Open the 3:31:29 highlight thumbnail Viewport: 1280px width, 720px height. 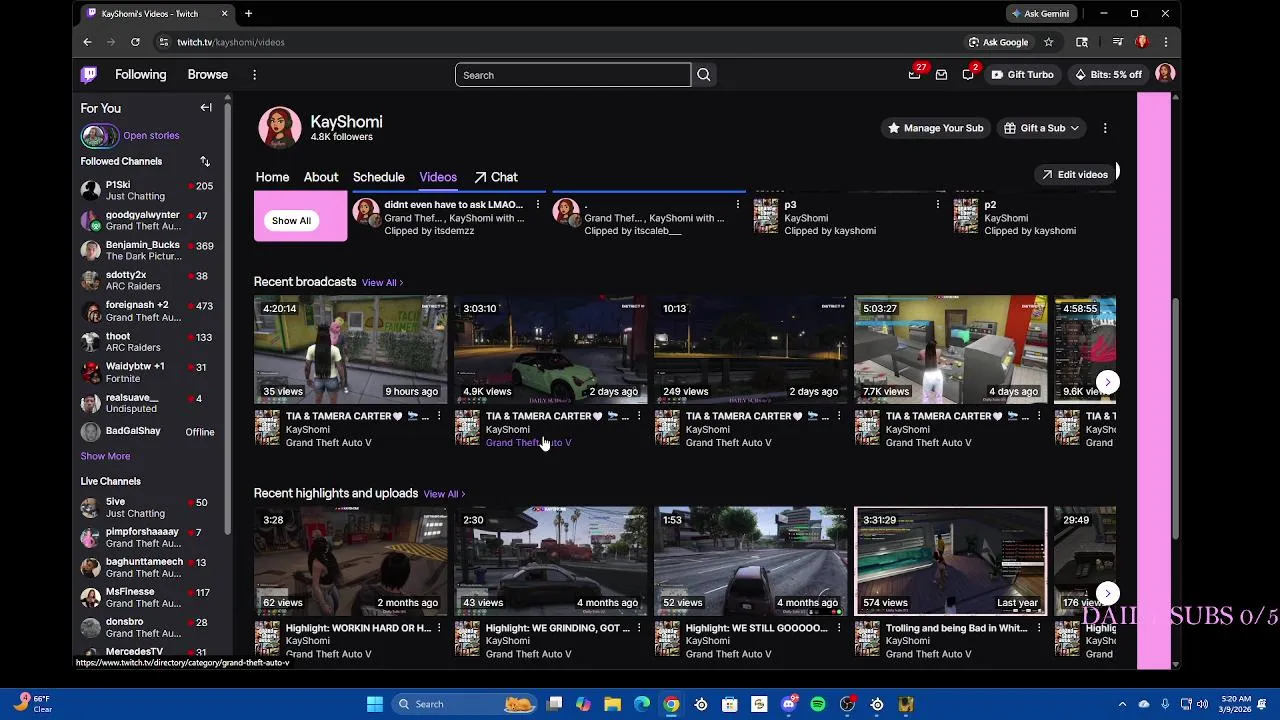click(x=950, y=560)
